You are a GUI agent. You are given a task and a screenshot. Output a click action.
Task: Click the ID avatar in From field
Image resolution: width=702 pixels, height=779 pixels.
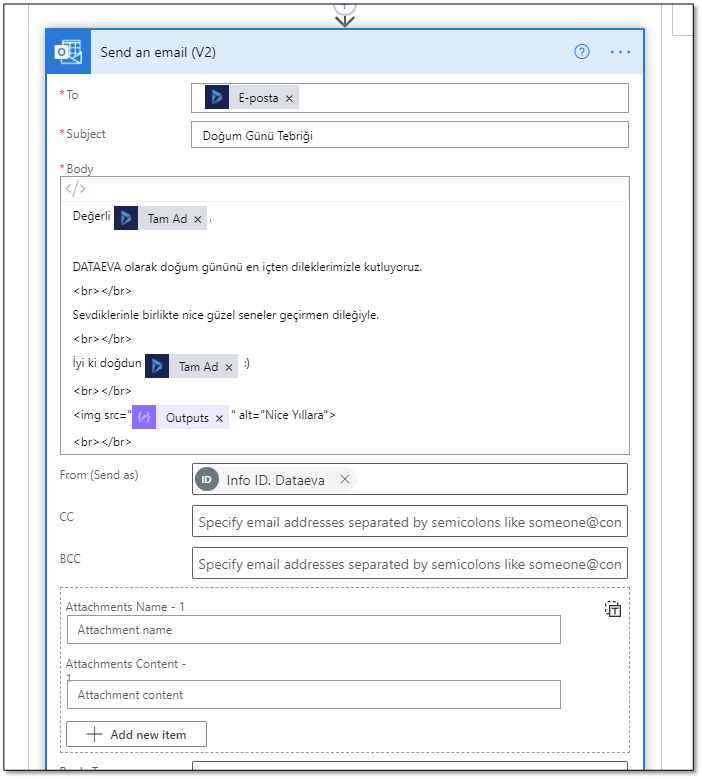point(207,479)
